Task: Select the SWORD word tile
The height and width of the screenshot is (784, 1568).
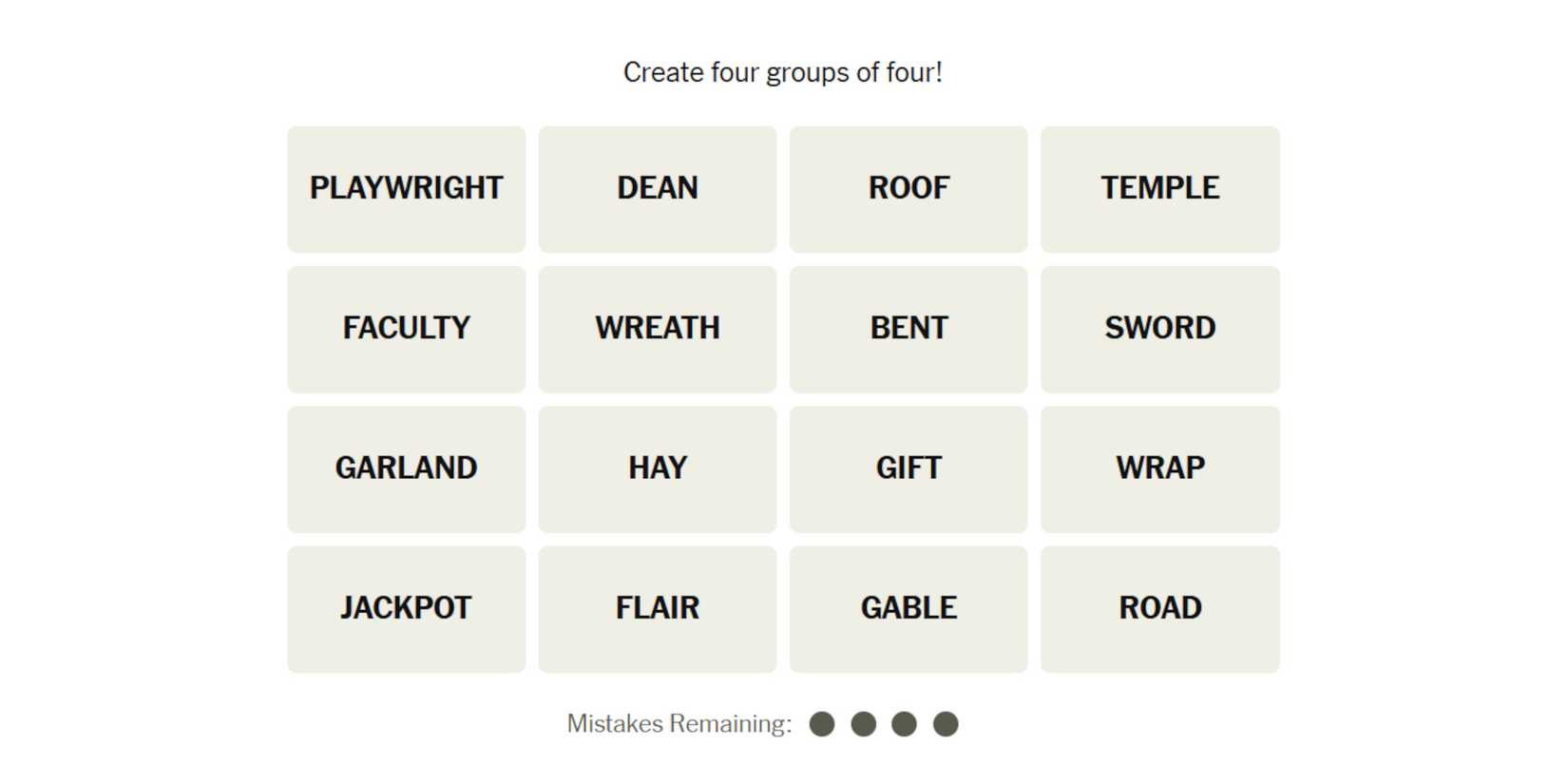Action: point(1159,329)
